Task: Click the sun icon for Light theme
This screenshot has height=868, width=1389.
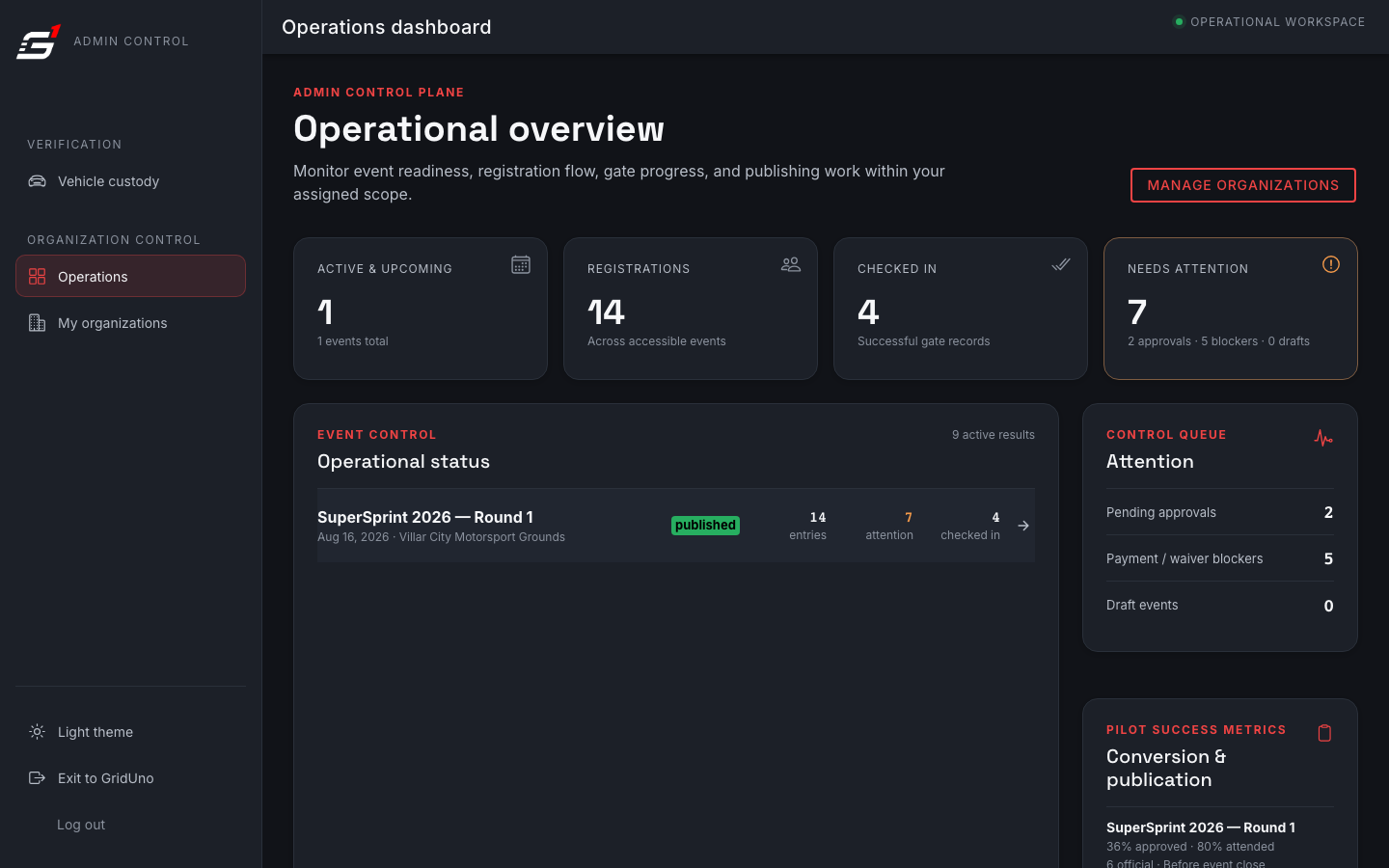Action: [37, 732]
